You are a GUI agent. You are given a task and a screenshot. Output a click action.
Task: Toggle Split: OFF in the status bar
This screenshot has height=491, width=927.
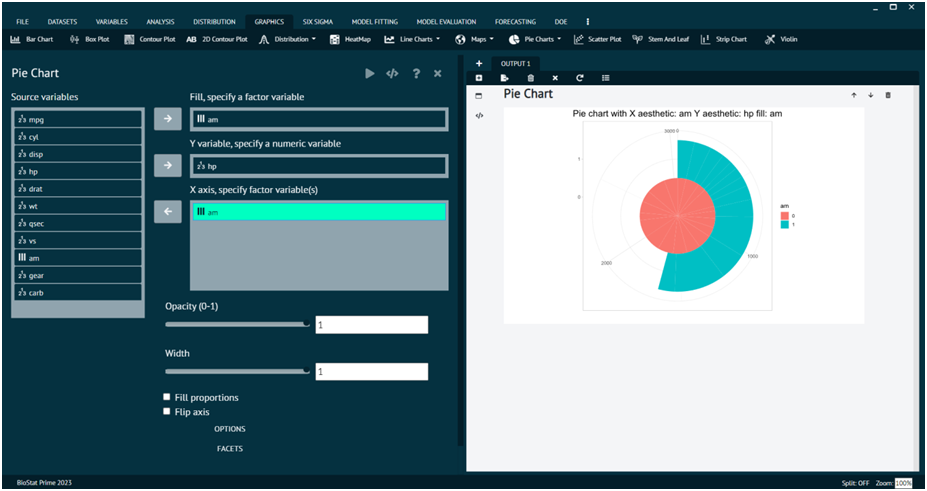856,483
